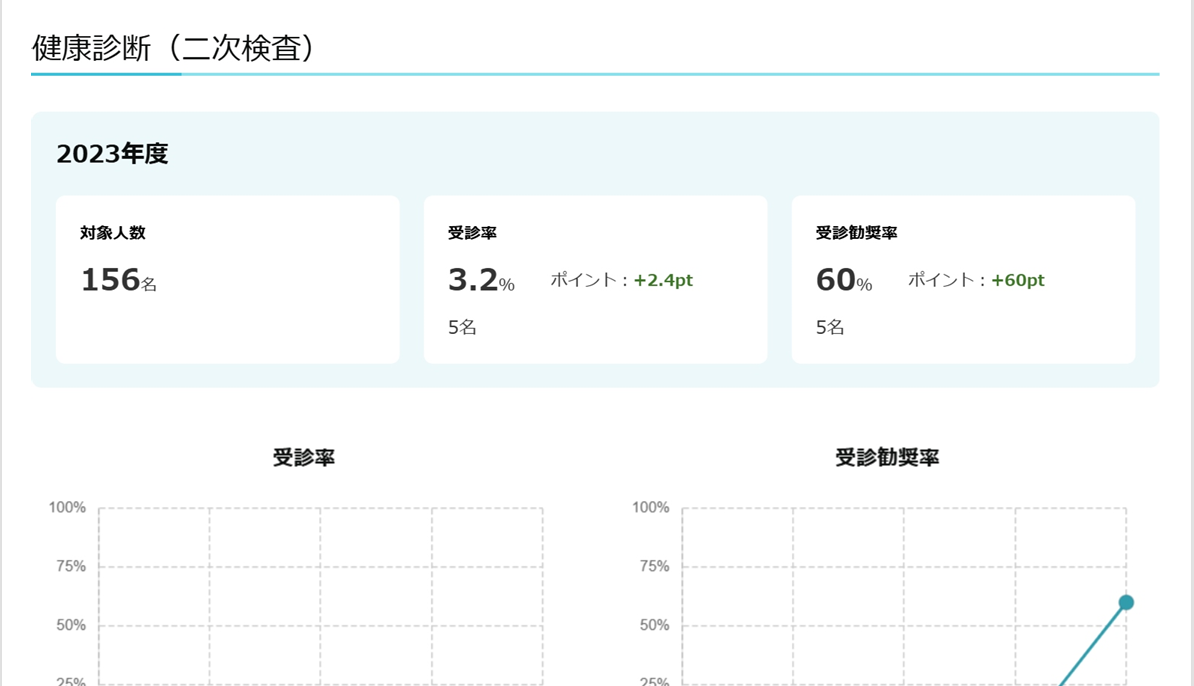Click the 50% axis label on 受診率 chart
This screenshot has width=1194, height=686.
coord(71,625)
